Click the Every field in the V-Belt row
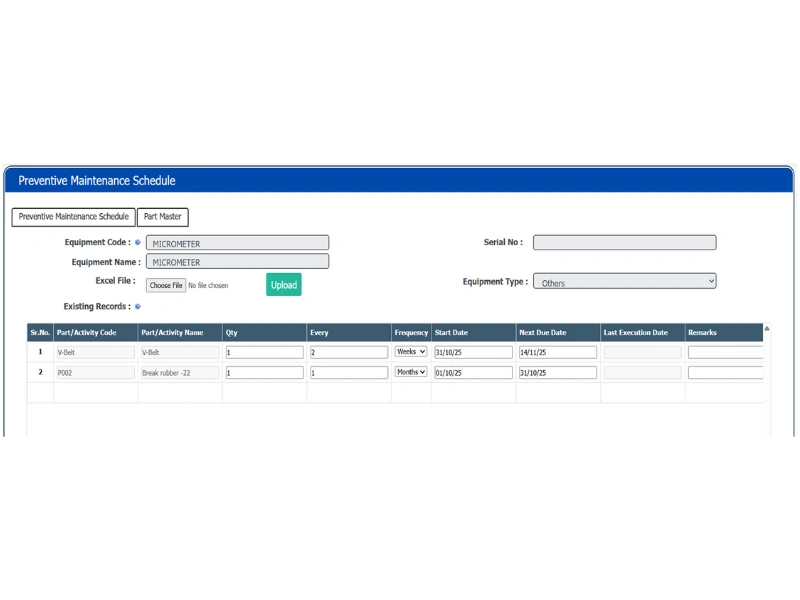 pos(350,351)
